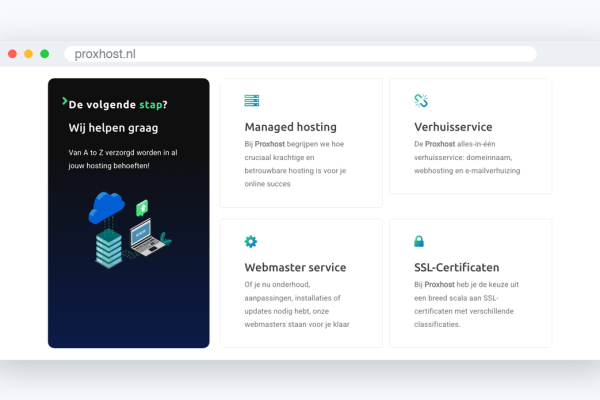Click the green chevron before 'De volgende stap?'
Image resolution: width=600 pixels, height=400 pixels.
point(65,101)
